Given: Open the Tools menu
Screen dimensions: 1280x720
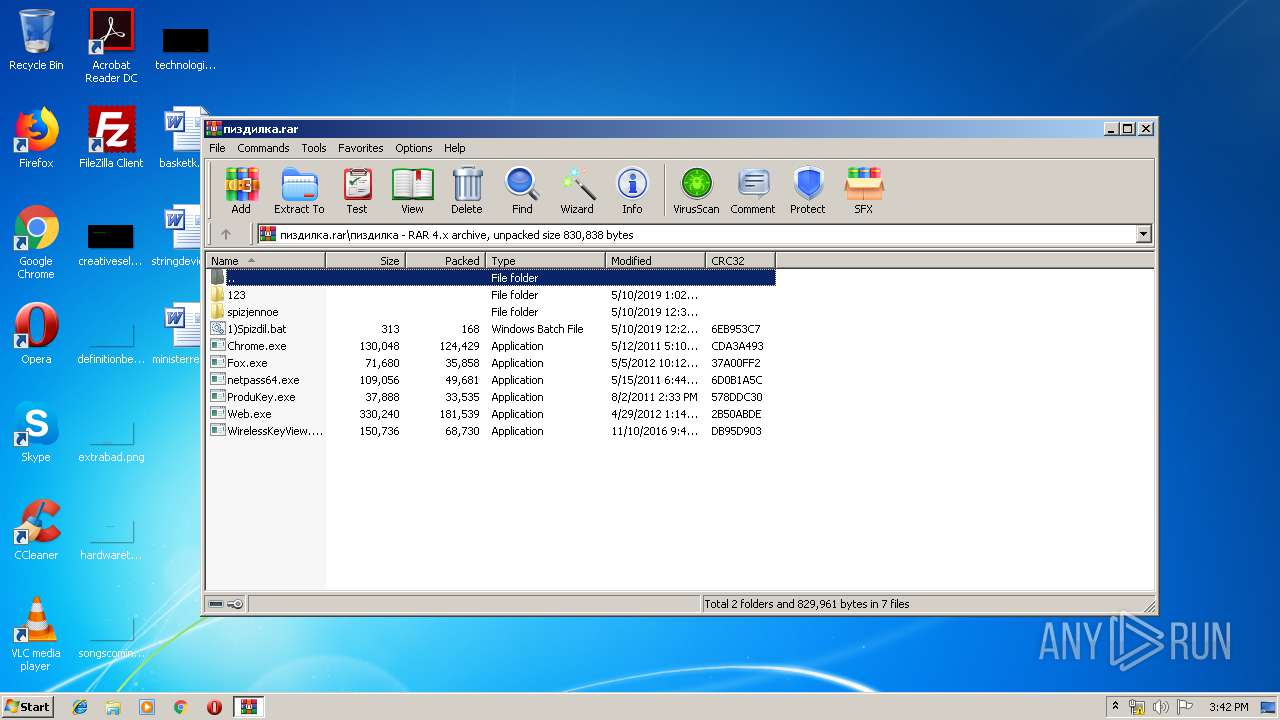Looking at the screenshot, I should [314, 148].
